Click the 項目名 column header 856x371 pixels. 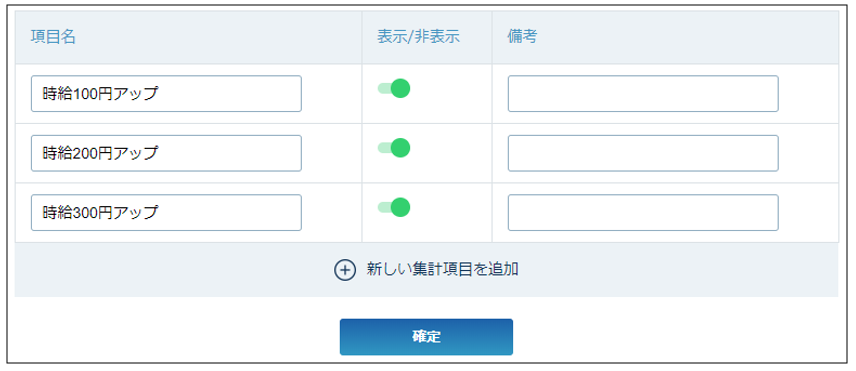(x=53, y=37)
